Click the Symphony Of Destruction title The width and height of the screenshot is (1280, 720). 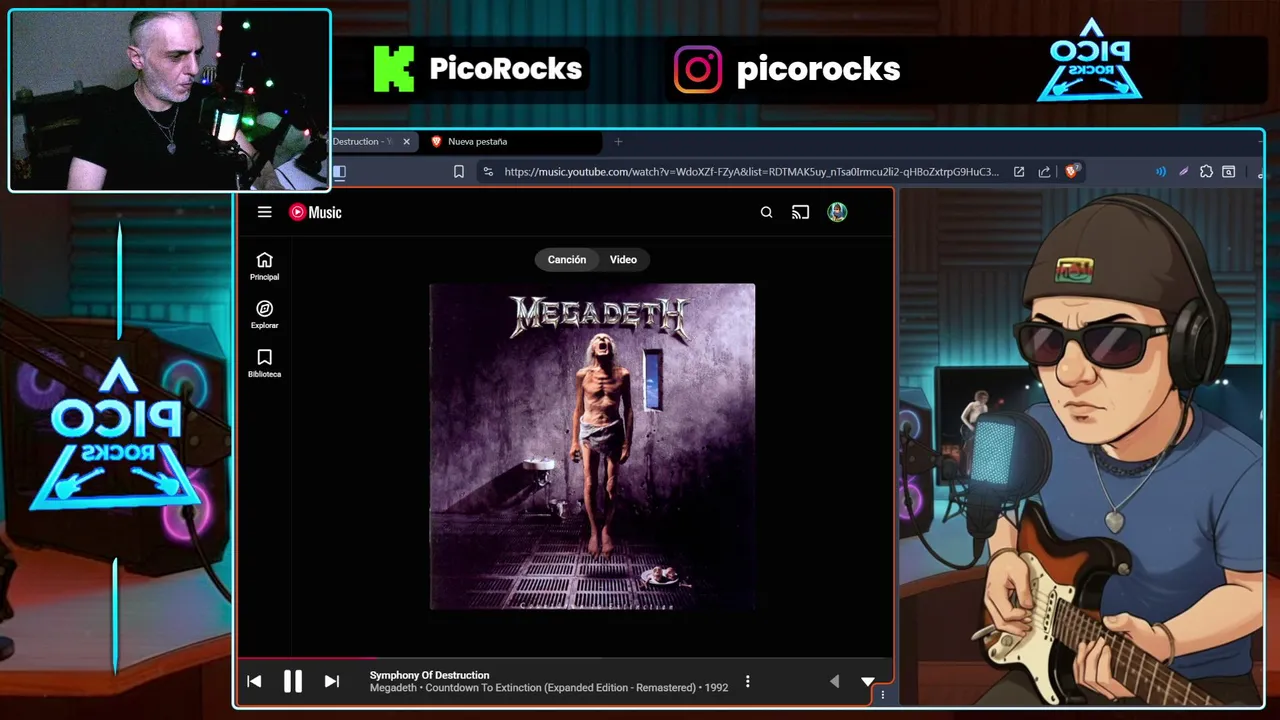(x=429, y=675)
